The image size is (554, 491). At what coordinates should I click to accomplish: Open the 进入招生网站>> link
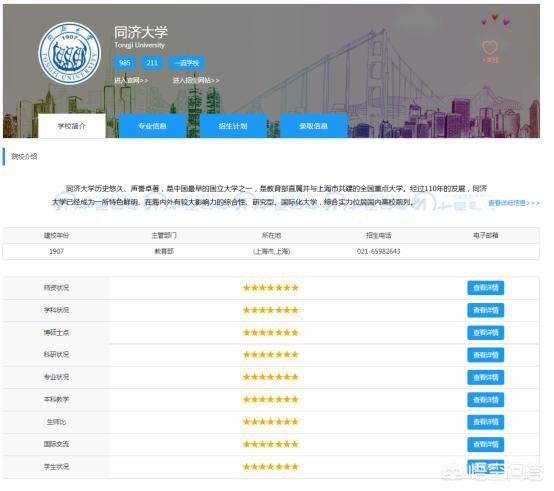196,81
